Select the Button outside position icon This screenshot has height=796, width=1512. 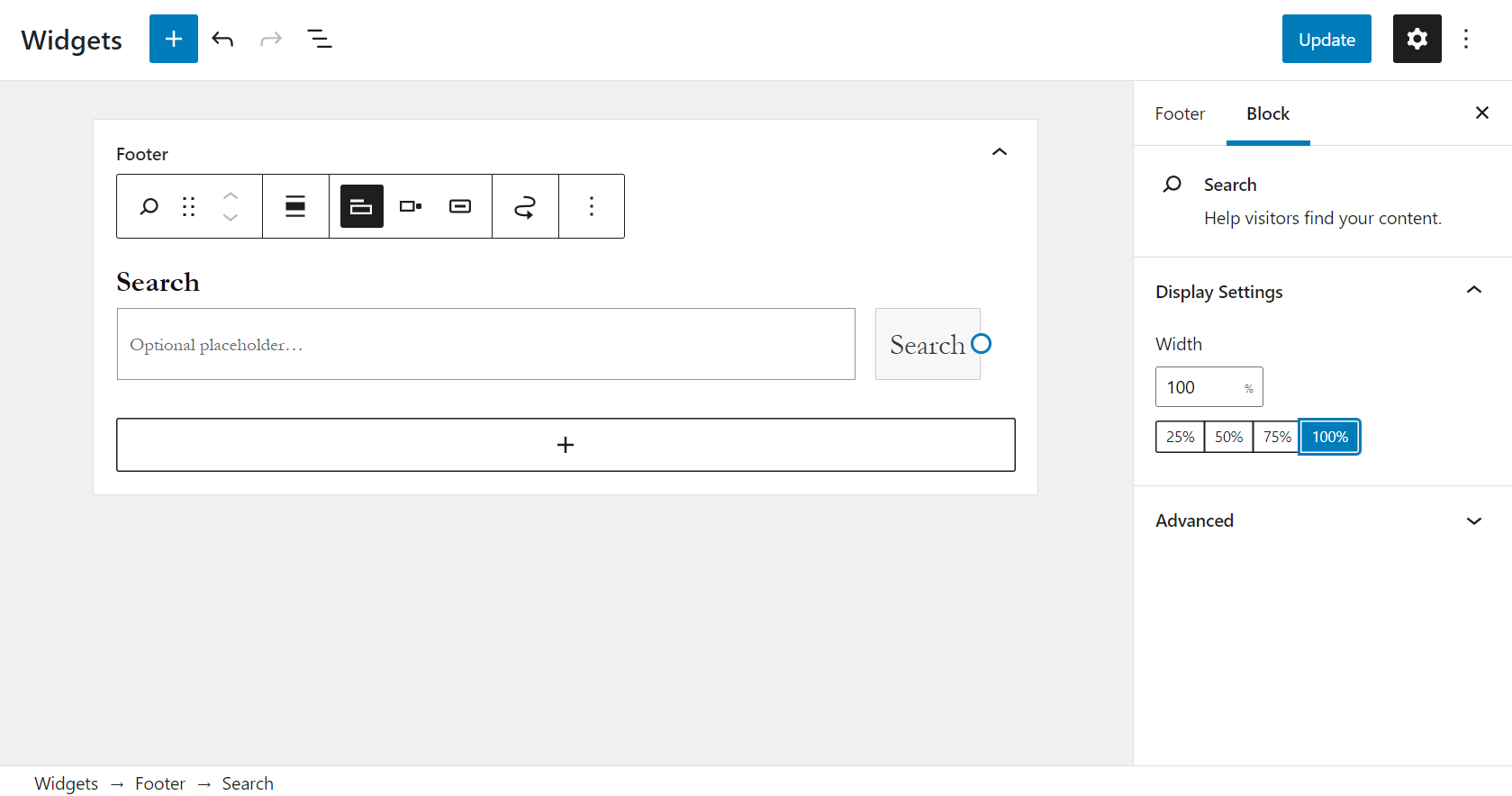pyautogui.click(x=361, y=205)
